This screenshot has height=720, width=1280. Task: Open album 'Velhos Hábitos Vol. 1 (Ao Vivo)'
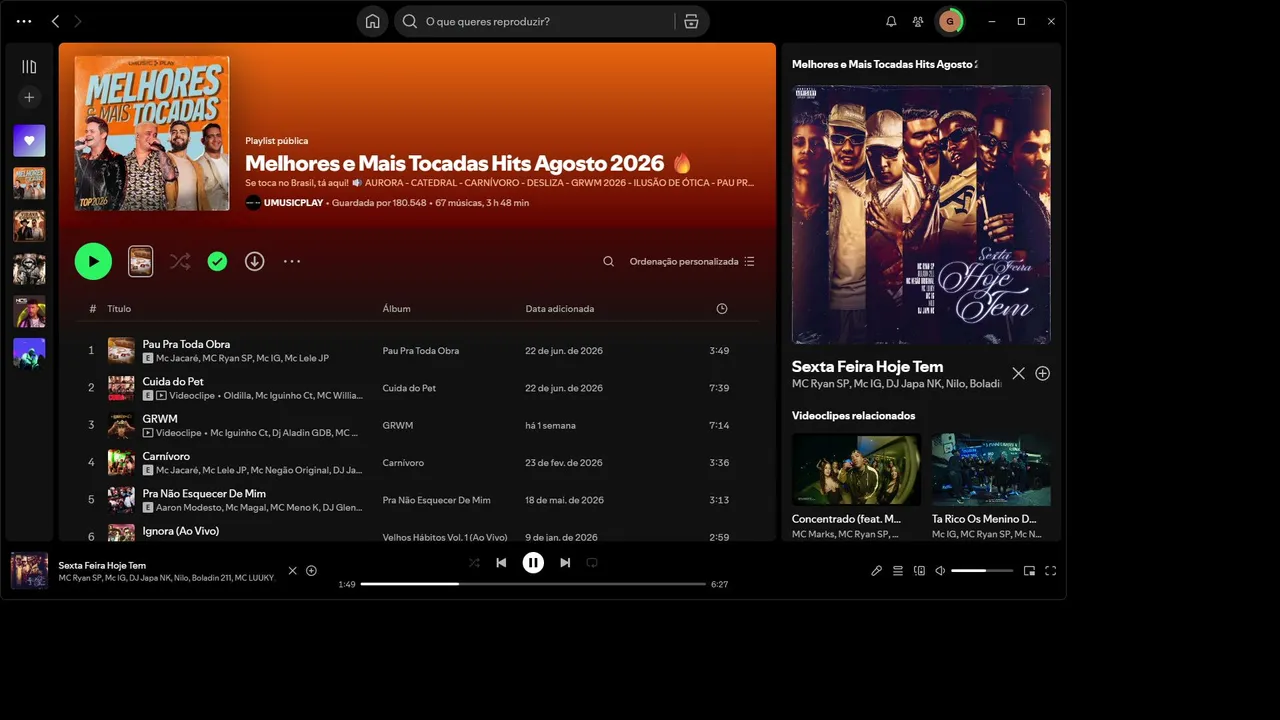click(445, 537)
